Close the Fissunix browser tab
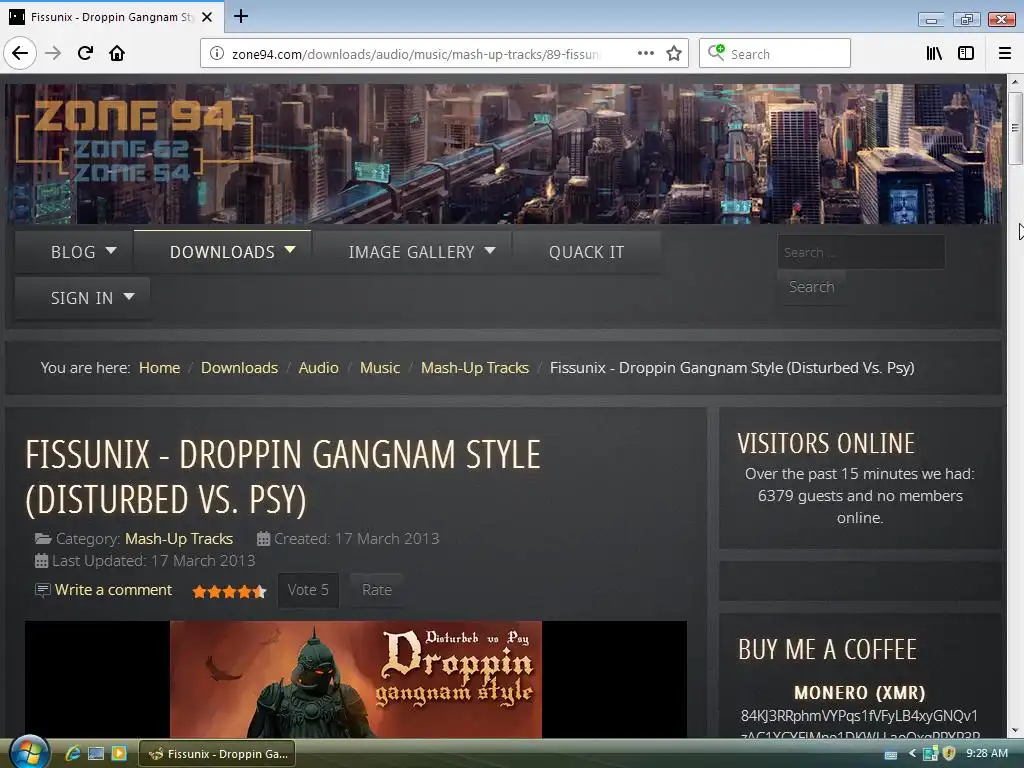 pyautogui.click(x=207, y=17)
